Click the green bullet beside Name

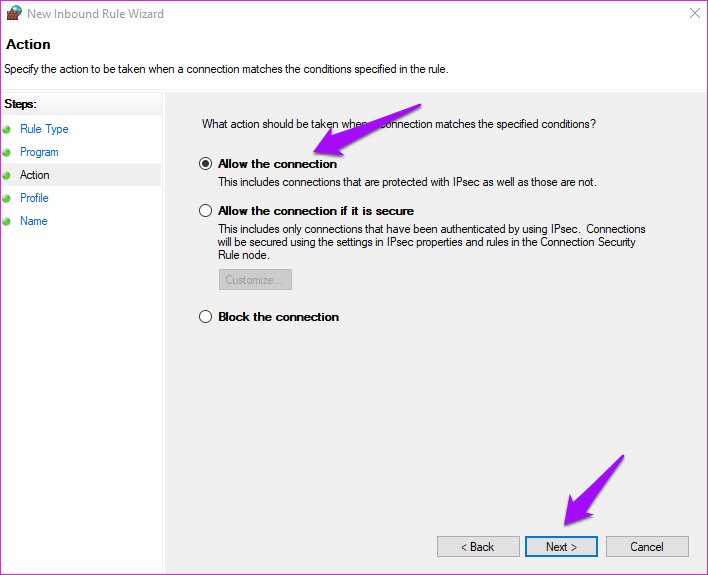click(x=6, y=221)
